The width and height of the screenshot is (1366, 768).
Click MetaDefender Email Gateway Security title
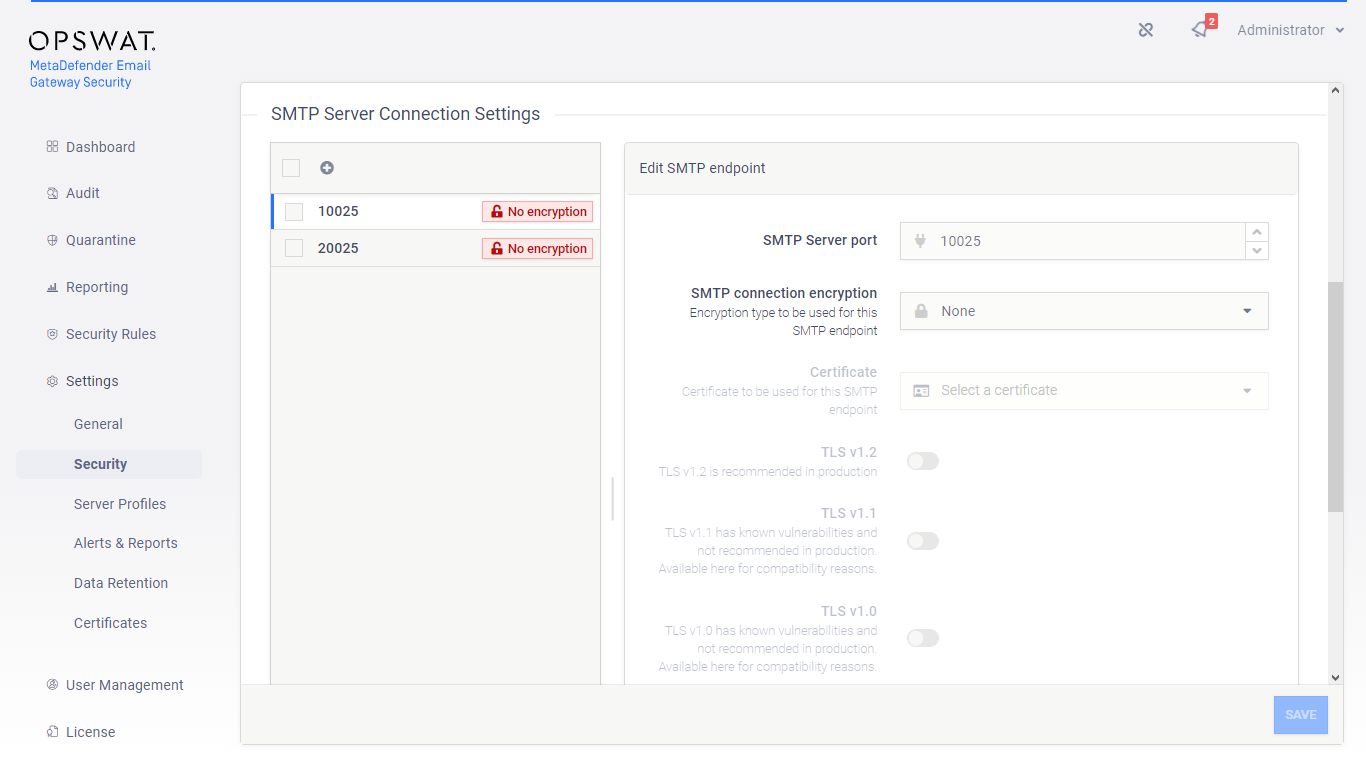point(90,74)
